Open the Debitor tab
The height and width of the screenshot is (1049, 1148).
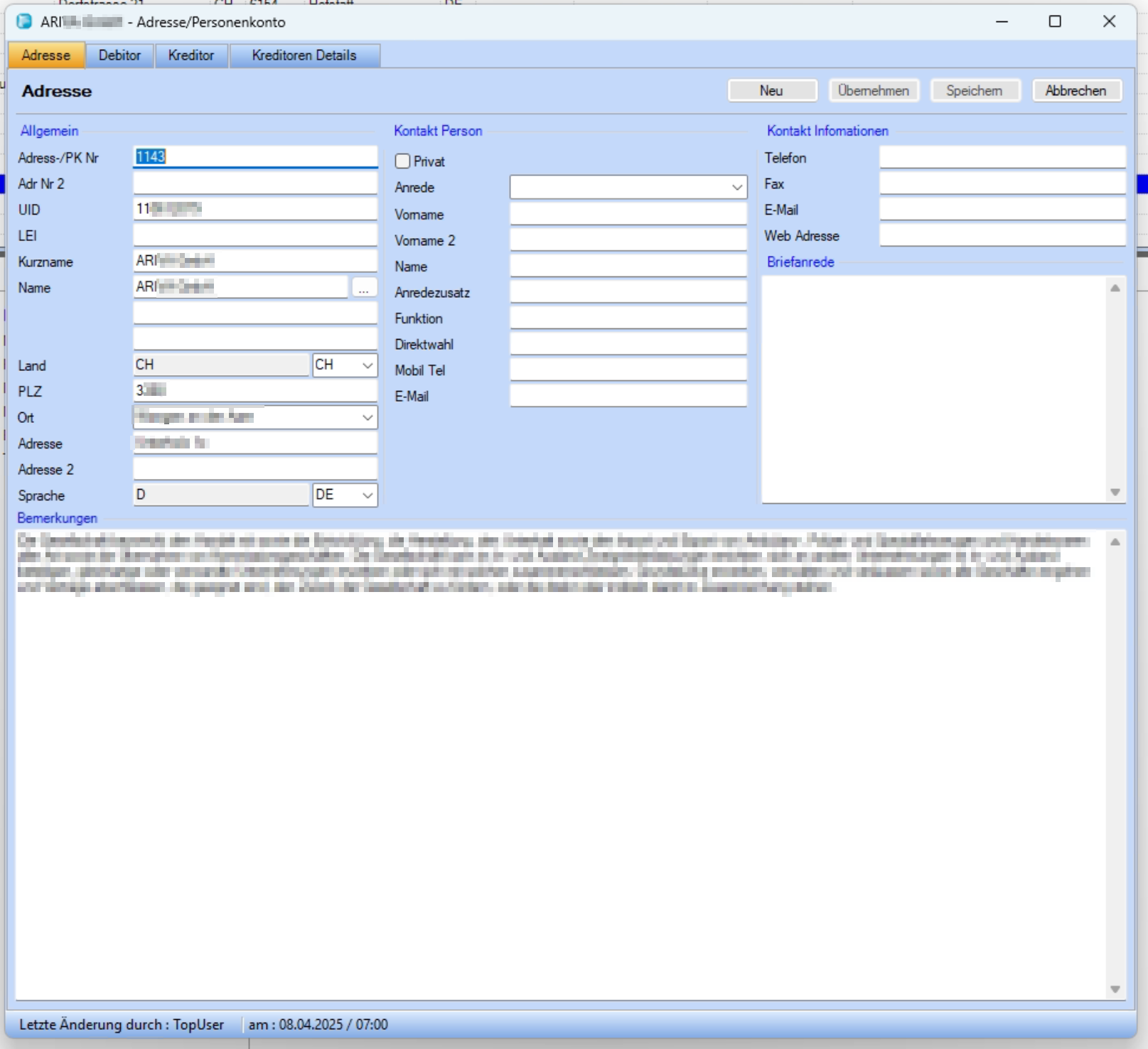tap(119, 55)
